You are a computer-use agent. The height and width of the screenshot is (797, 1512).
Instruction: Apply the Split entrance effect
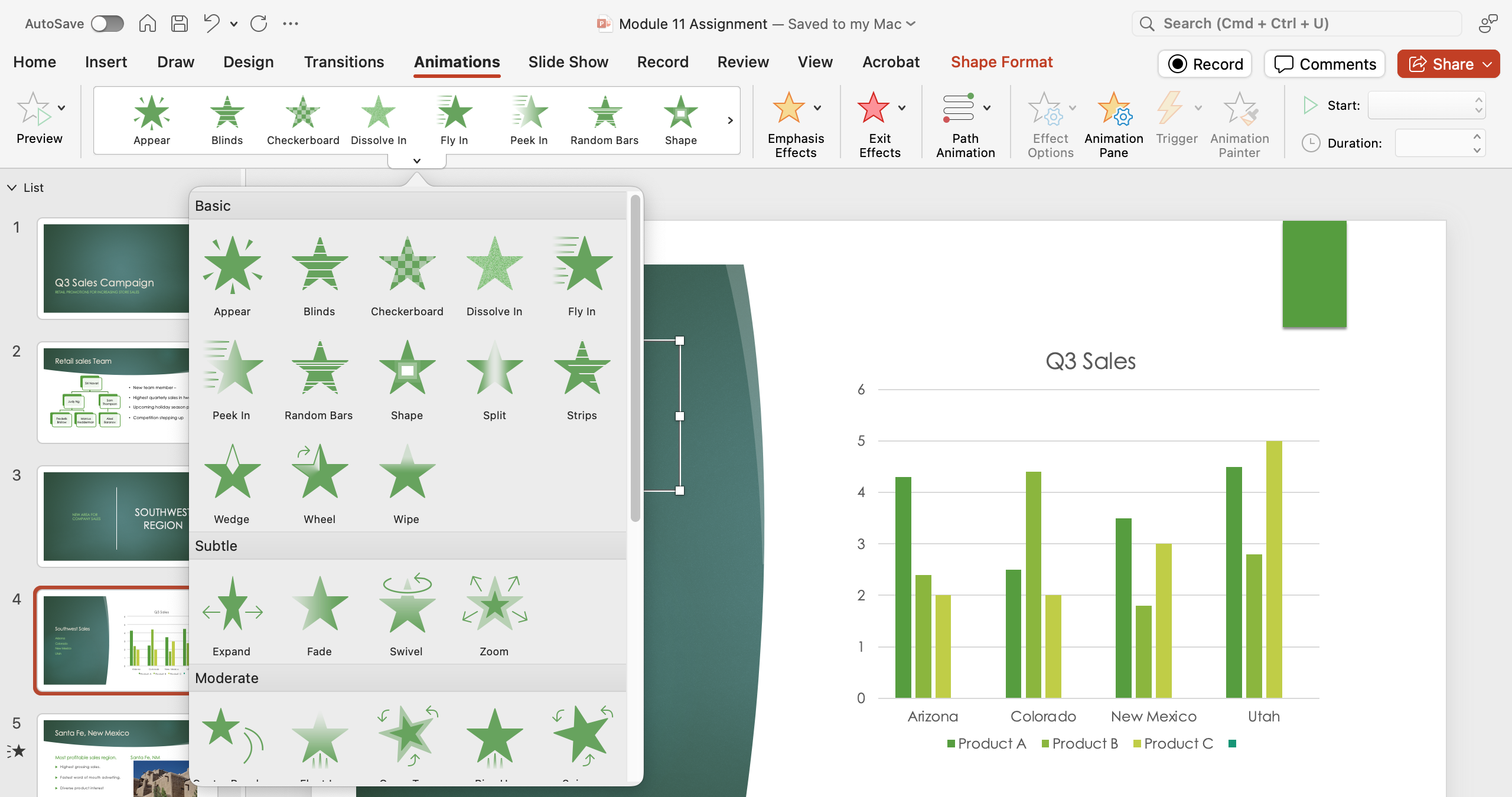point(494,380)
